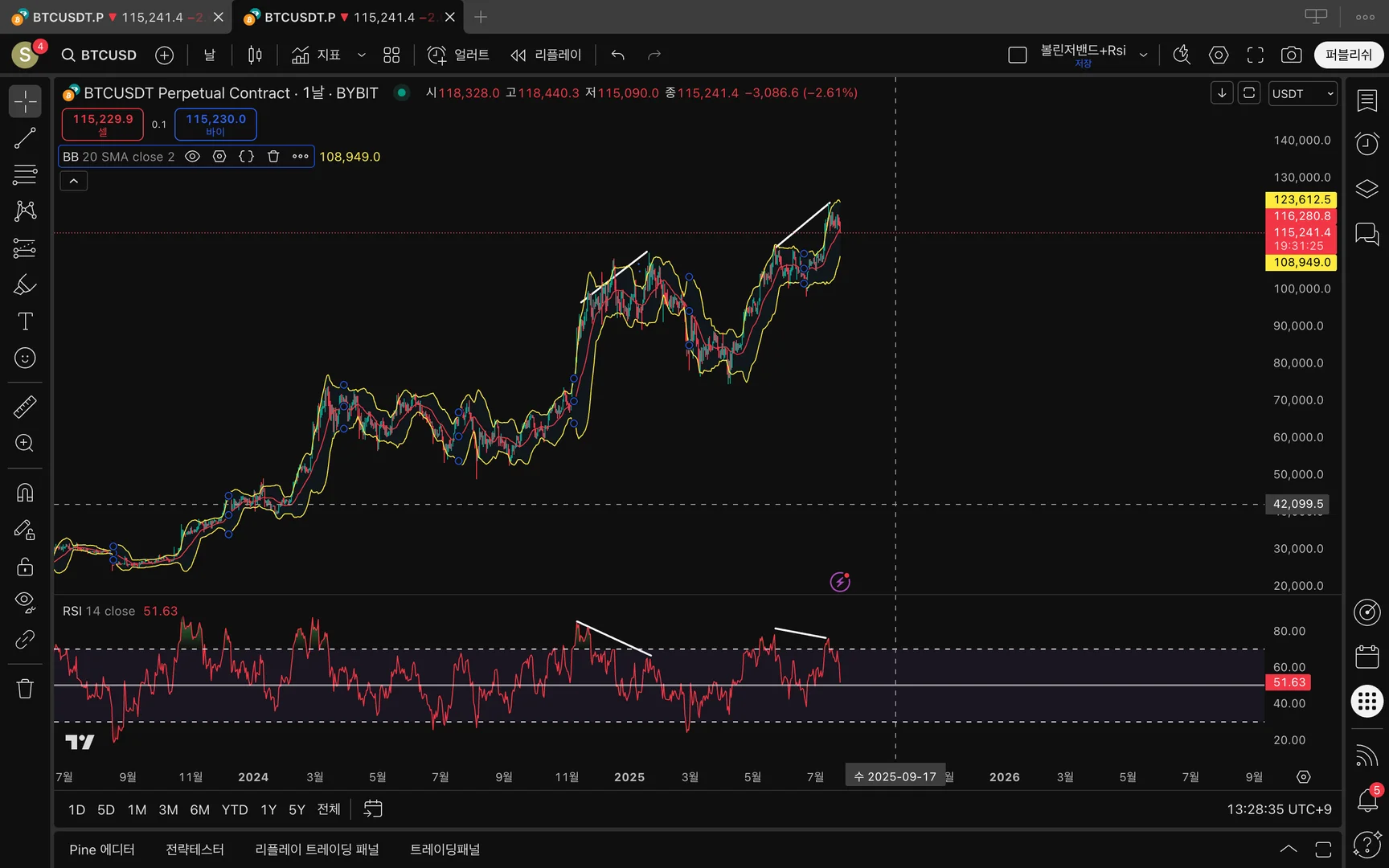Open the emoji sticker tool
Viewport: 1389px width, 868px height.
25,358
